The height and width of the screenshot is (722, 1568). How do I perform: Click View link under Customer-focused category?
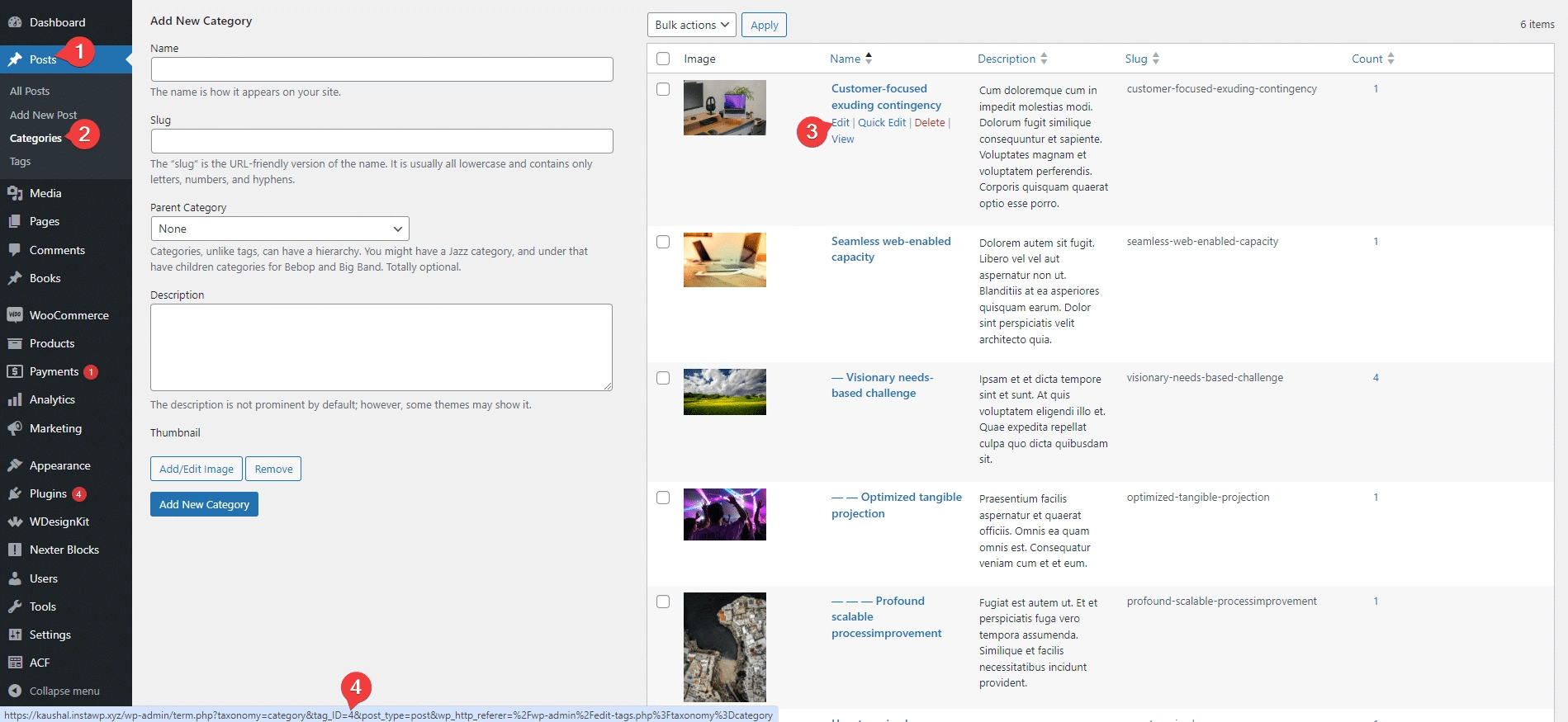click(843, 139)
